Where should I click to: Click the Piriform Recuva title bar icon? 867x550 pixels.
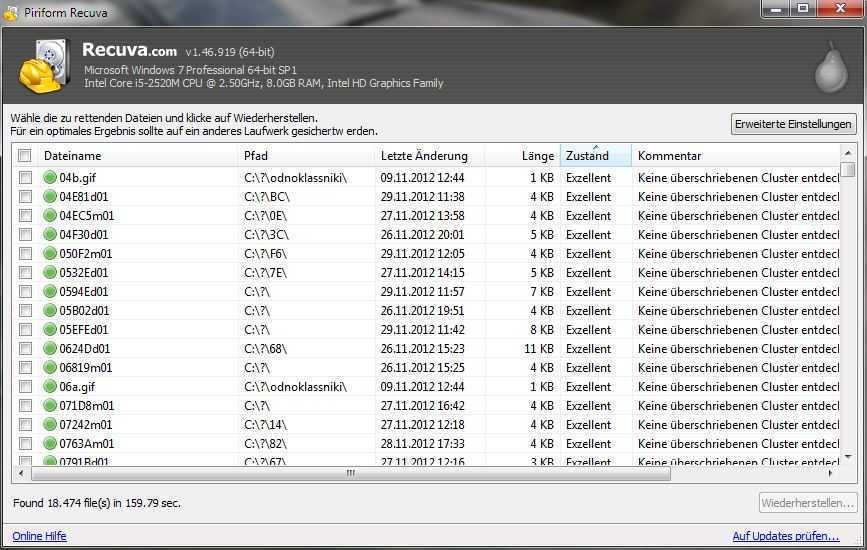pyautogui.click(x=10, y=13)
